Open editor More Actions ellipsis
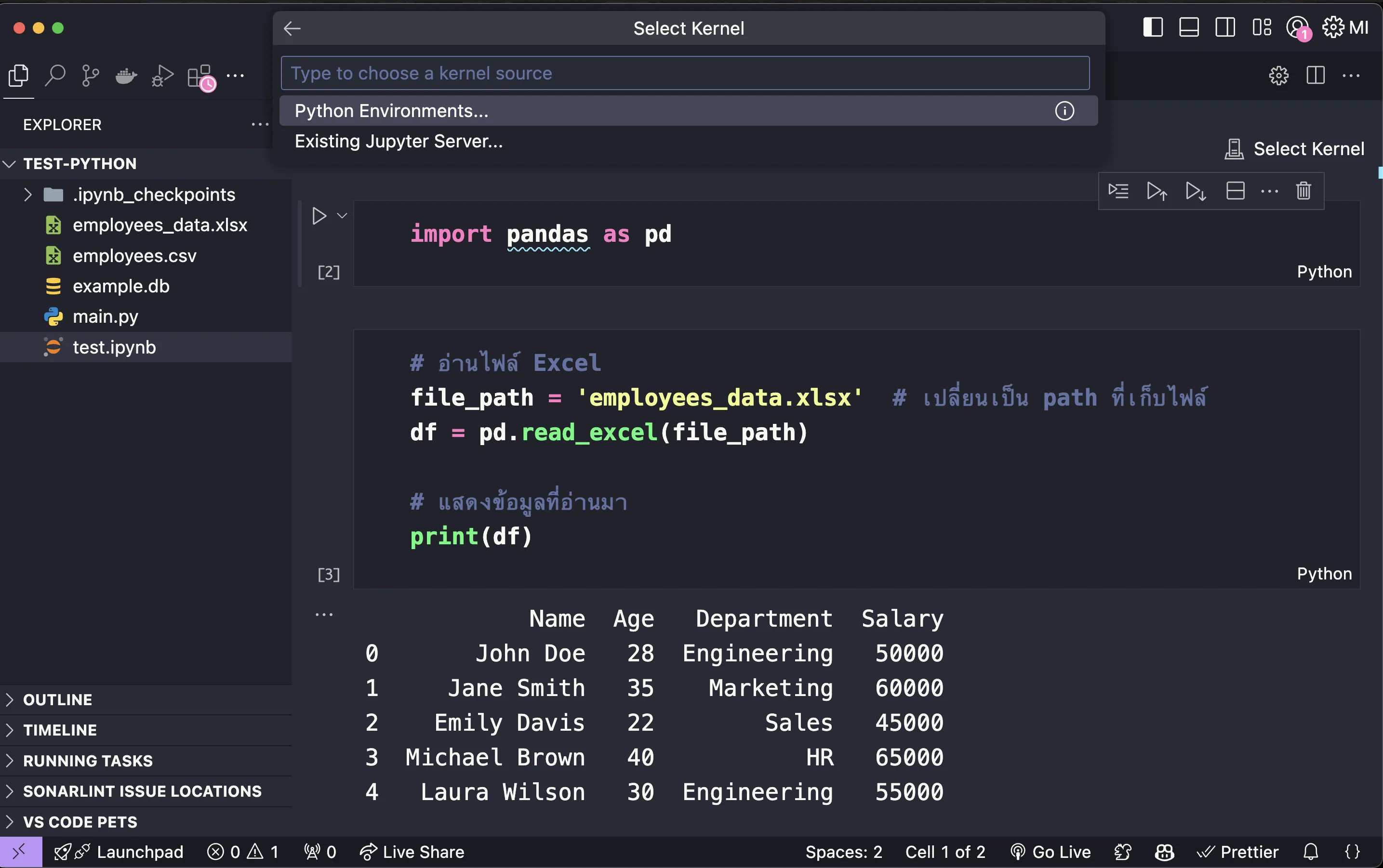The height and width of the screenshot is (868, 1383). (x=1351, y=75)
